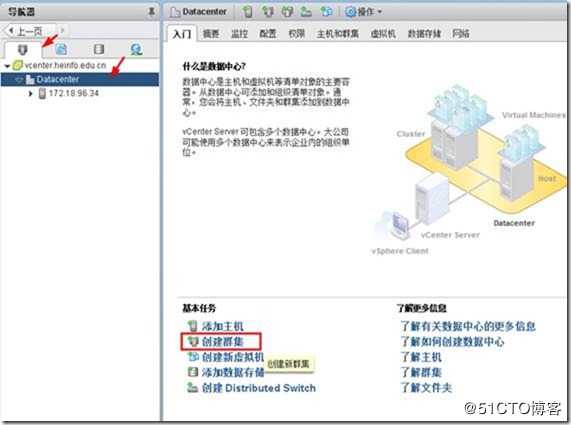Open 了解有关数据中心的更多信息 link

pyautogui.click(x=468, y=326)
